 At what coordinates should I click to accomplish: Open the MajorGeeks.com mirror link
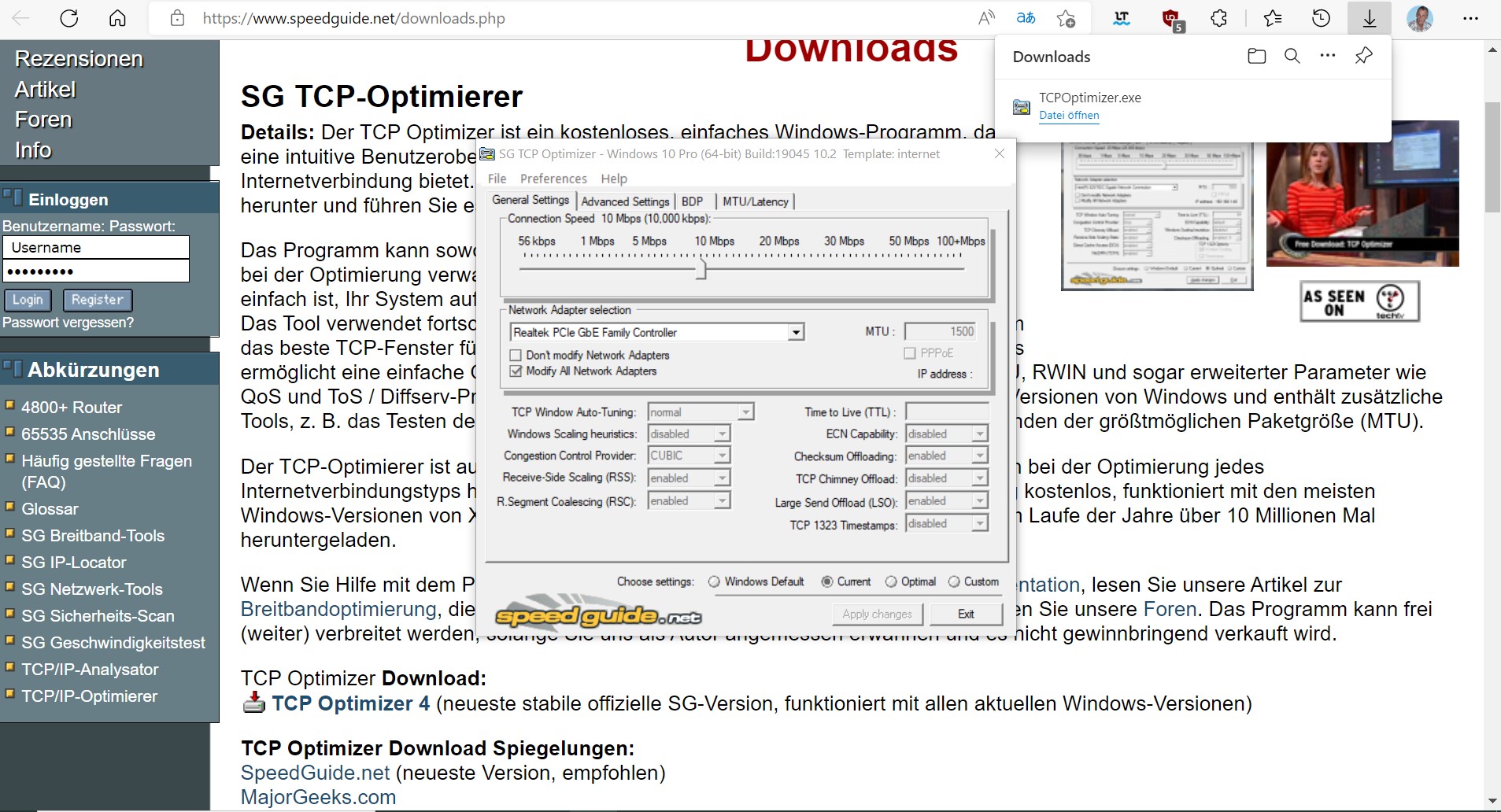[318, 797]
